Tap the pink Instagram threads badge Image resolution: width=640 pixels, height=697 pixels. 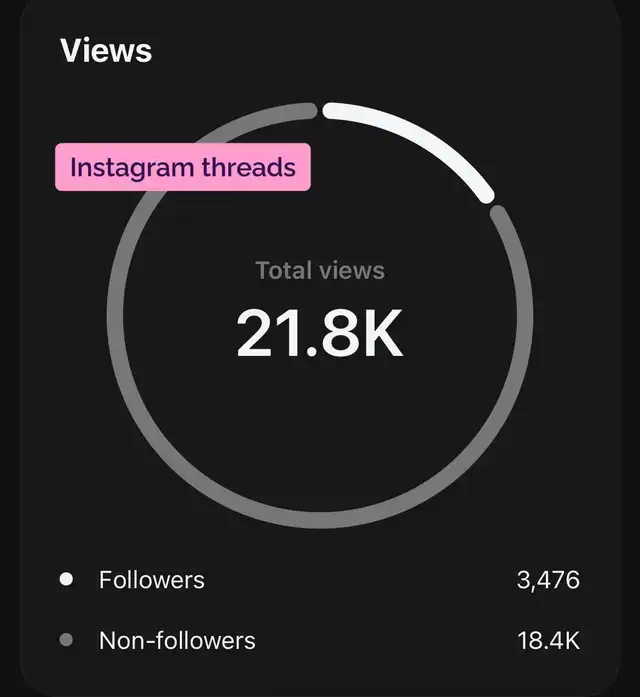coord(183,167)
